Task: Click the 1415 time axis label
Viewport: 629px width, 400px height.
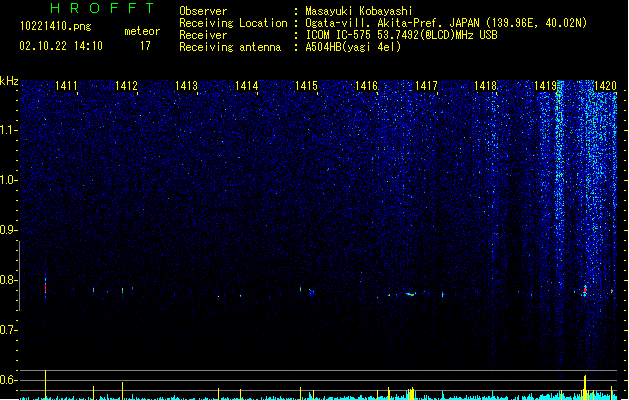Action: pos(306,86)
